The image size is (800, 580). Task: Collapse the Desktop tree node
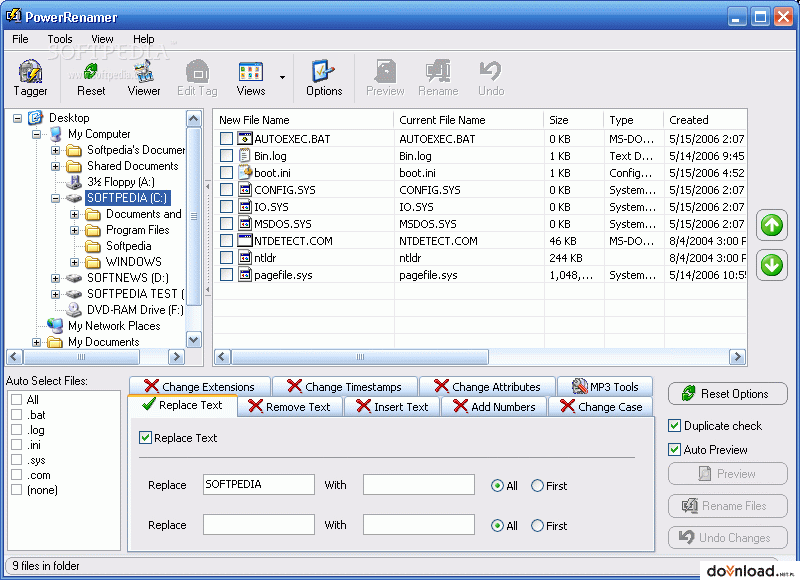[17, 118]
